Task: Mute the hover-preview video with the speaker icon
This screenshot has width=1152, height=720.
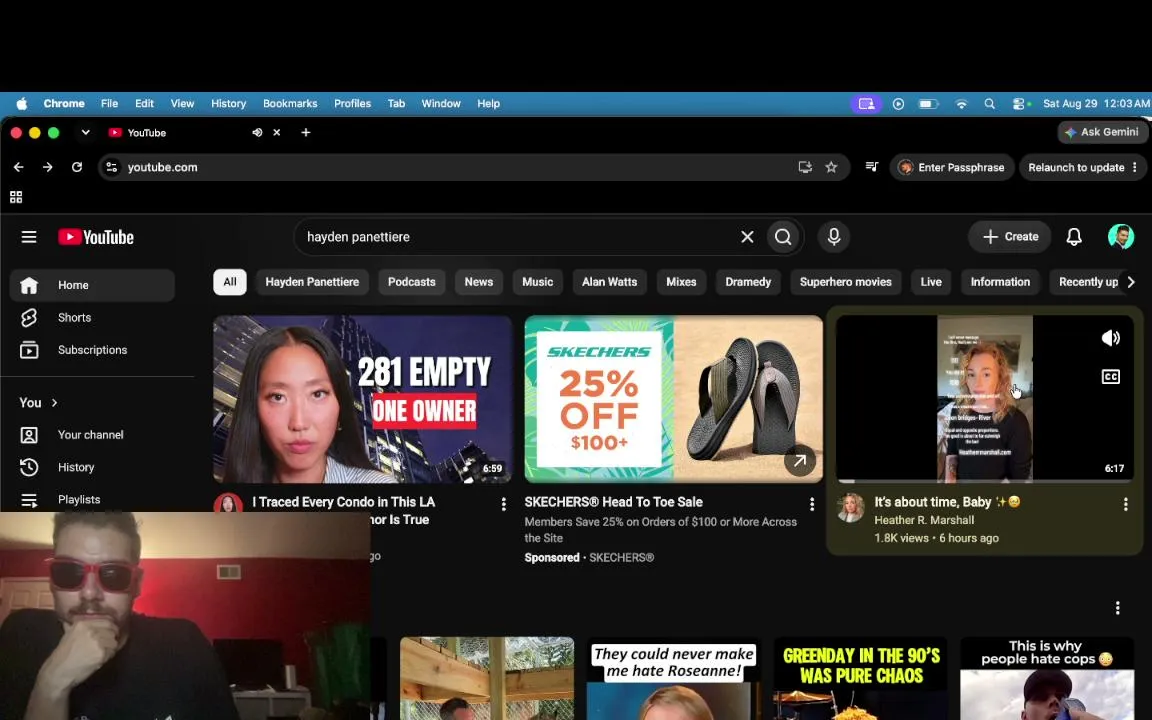Action: 1110,338
